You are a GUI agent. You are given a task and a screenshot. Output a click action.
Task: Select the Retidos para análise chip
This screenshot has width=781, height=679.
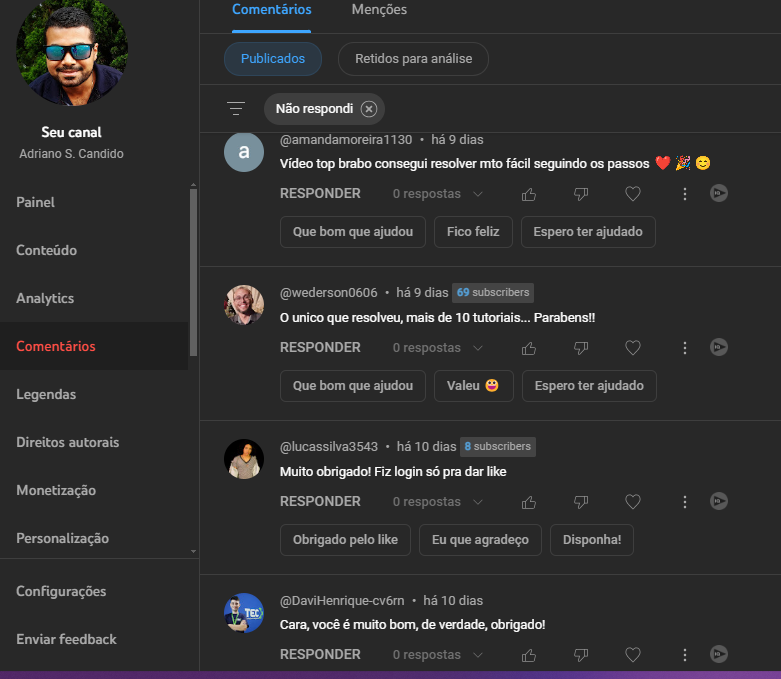pyautogui.click(x=413, y=59)
